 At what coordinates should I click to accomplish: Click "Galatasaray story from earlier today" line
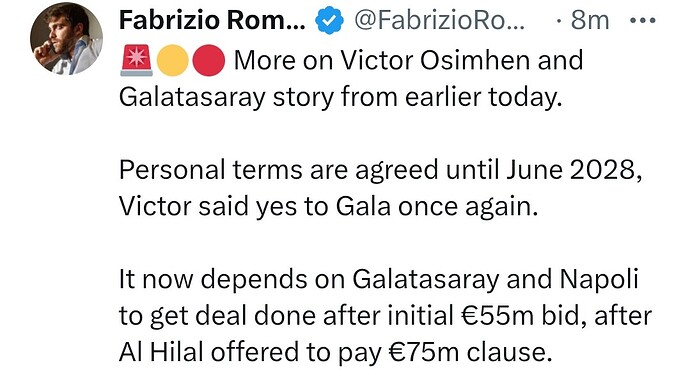341,98
